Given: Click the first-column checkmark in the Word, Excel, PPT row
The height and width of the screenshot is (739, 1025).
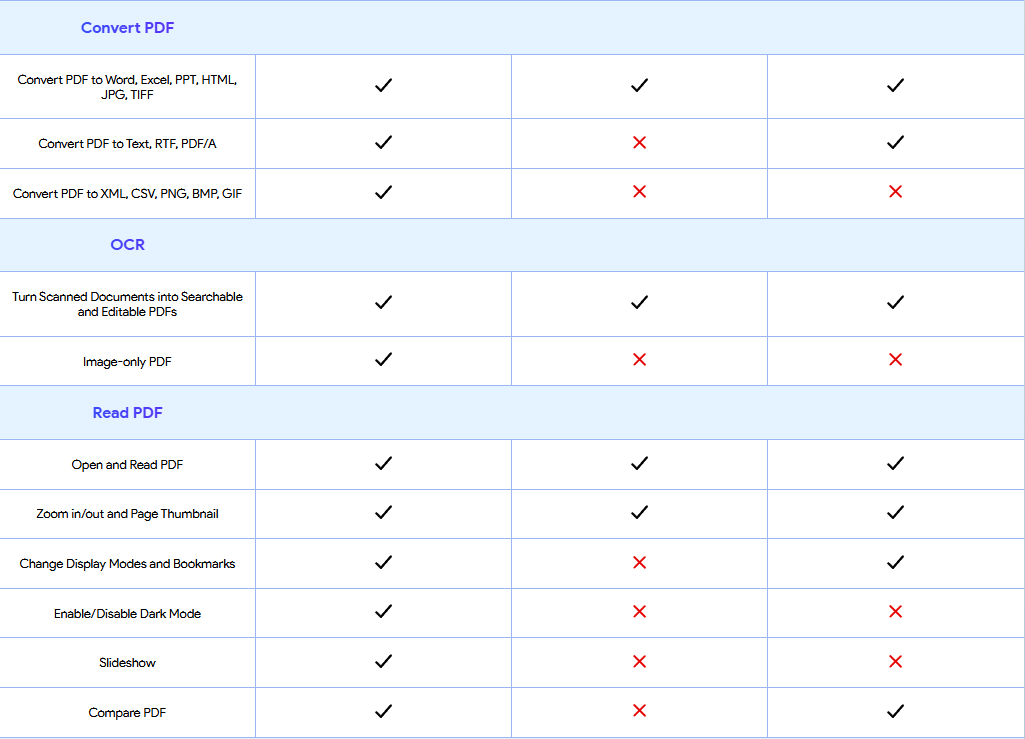Looking at the screenshot, I should point(384,85).
